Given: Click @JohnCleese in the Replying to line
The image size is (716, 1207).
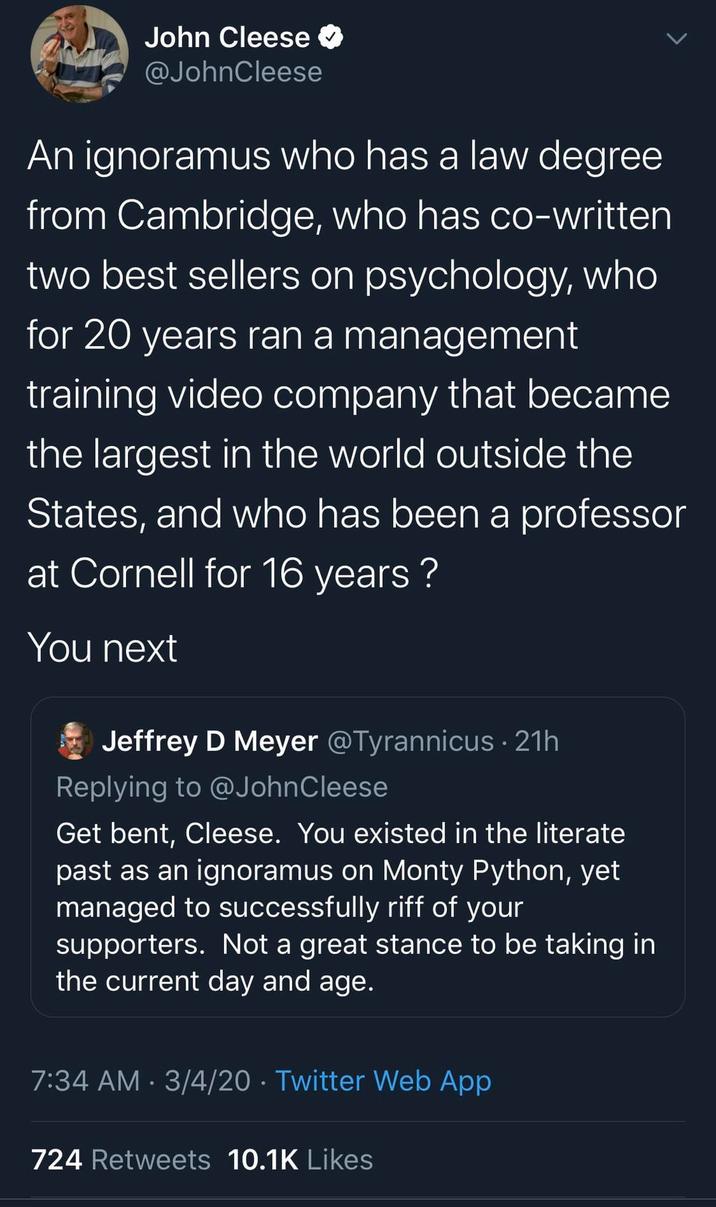Looking at the screenshot, I should [x=298, y=787].
